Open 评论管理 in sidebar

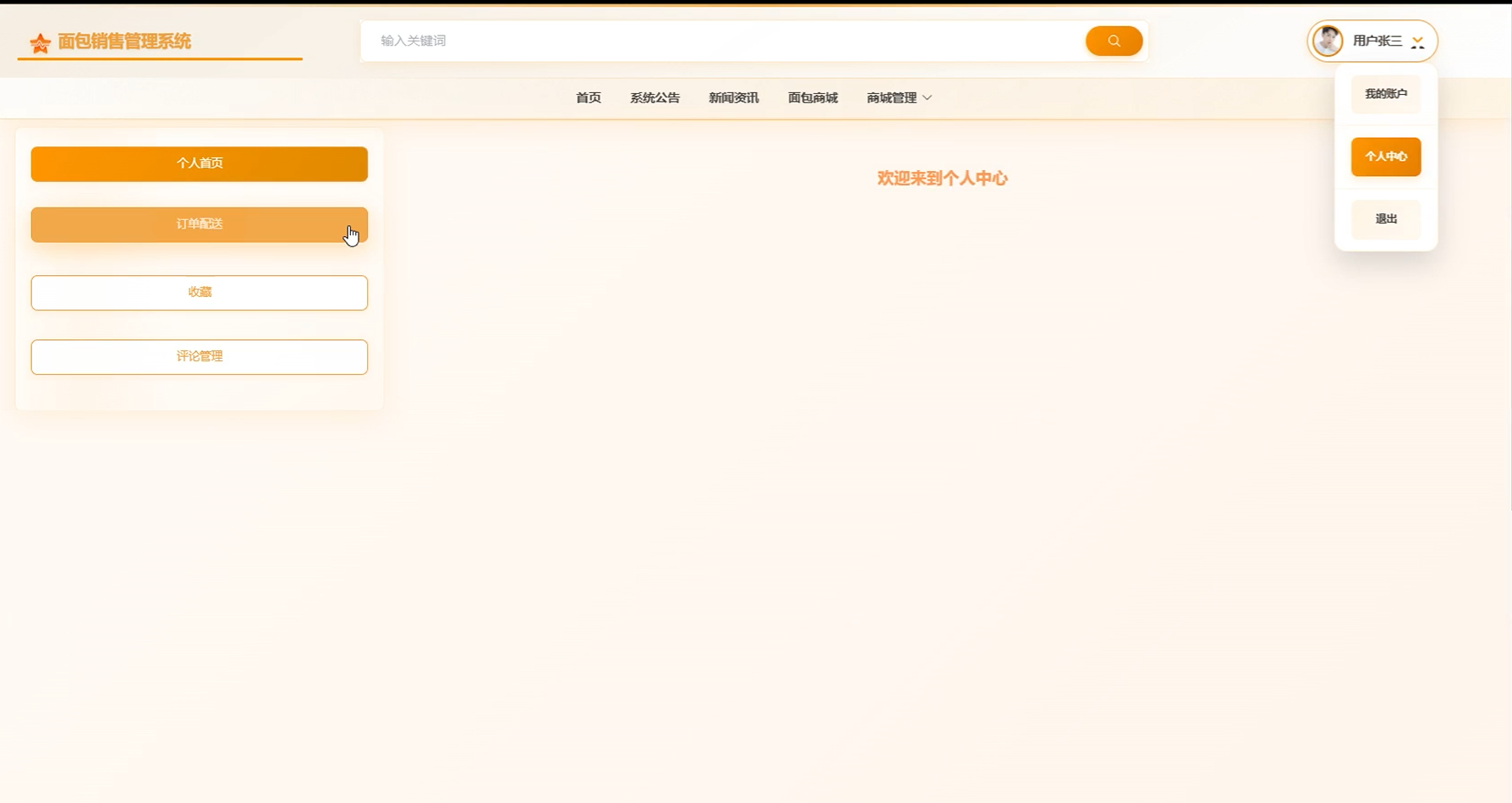[x=200, y=357]
